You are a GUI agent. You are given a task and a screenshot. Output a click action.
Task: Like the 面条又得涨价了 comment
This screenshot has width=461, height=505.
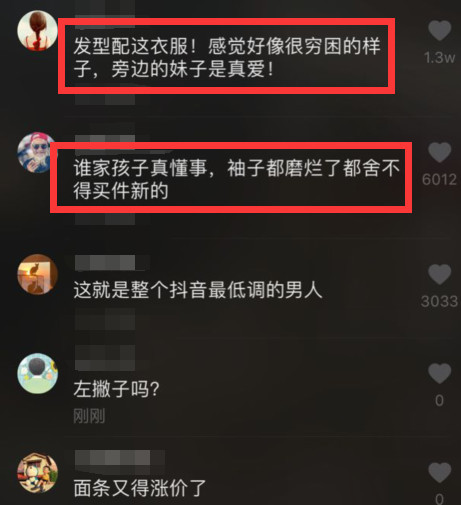tap(439, 472)
